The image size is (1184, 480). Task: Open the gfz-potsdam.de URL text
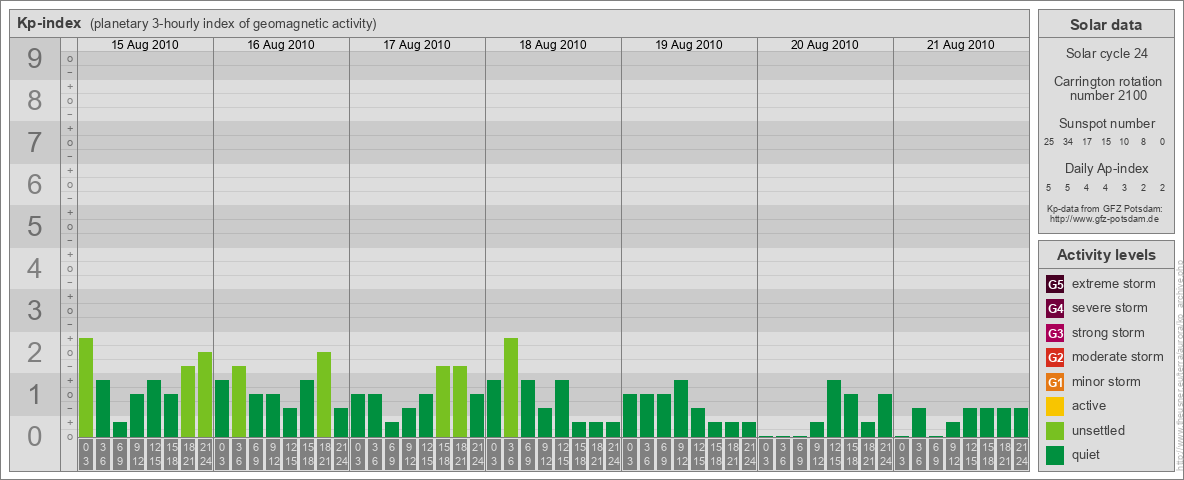1106,218
